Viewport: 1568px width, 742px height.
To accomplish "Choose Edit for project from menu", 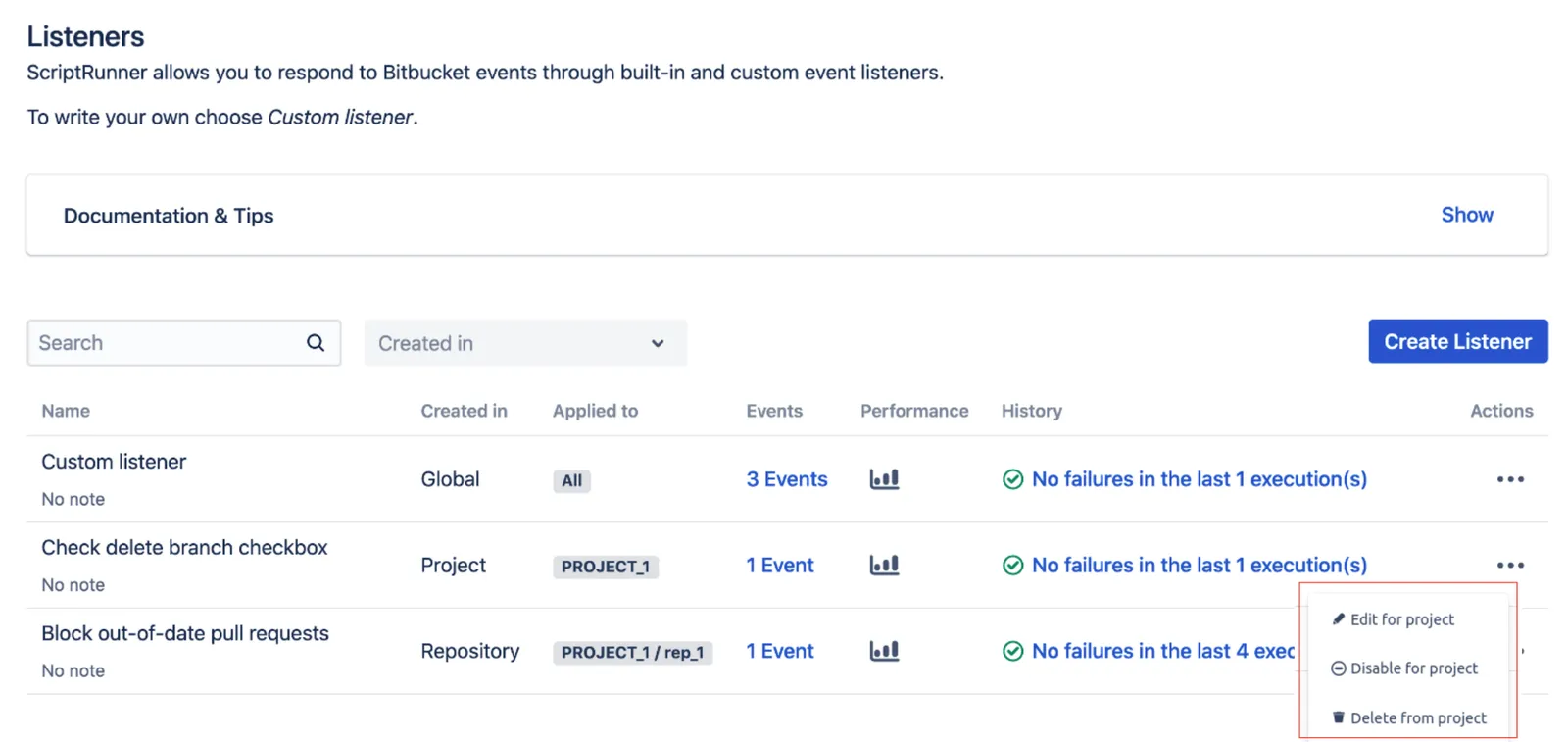I will [1393, 619].
